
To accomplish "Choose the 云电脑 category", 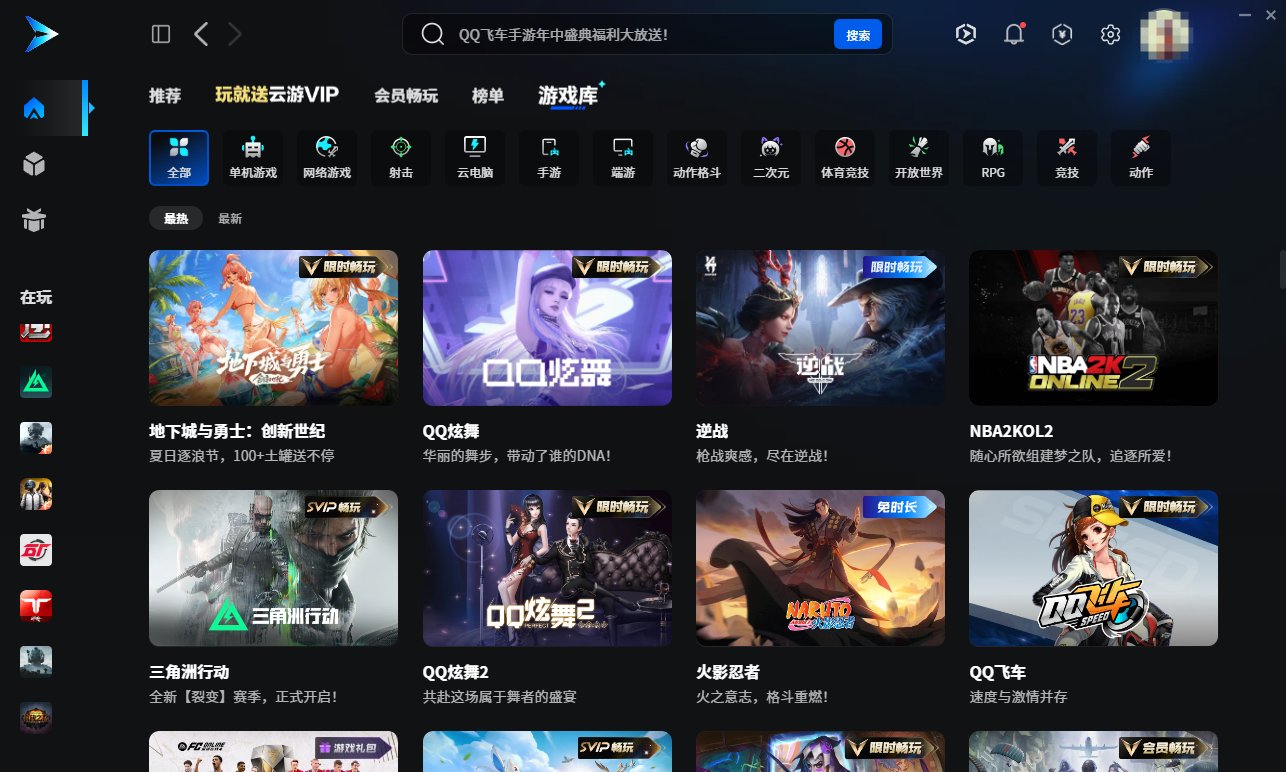I will coord(475,158).
